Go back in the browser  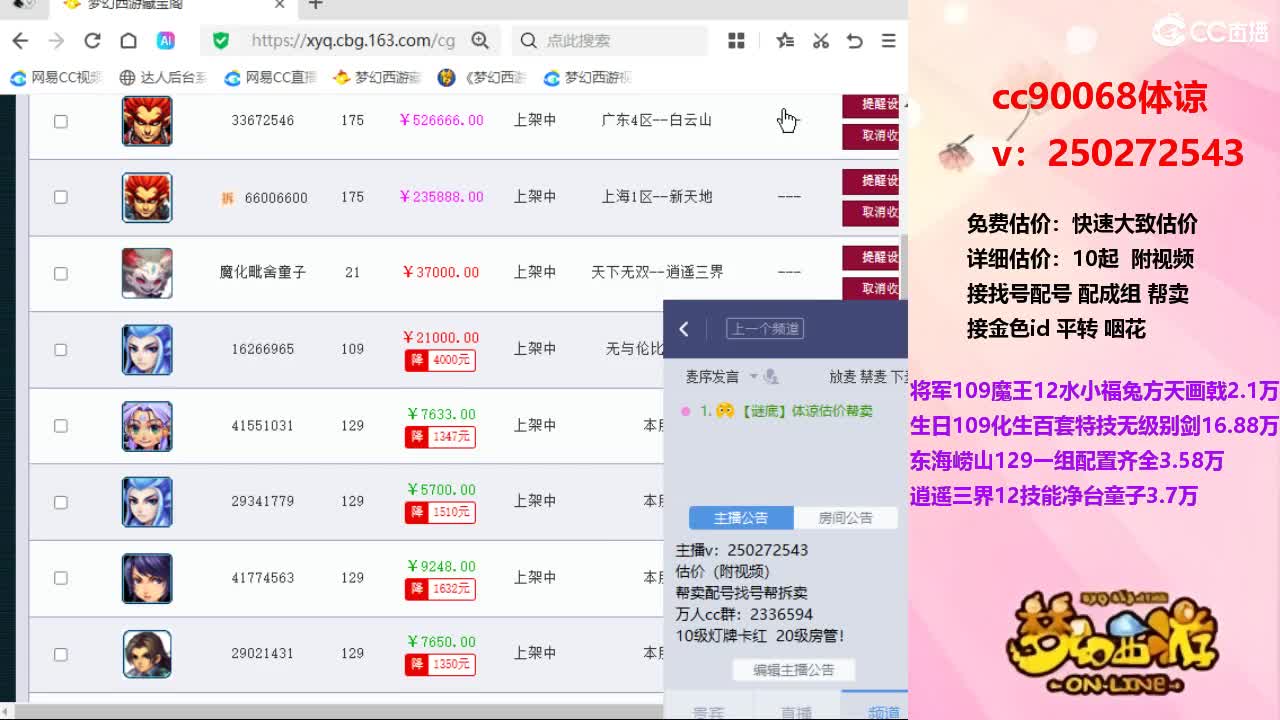(20, 41)
